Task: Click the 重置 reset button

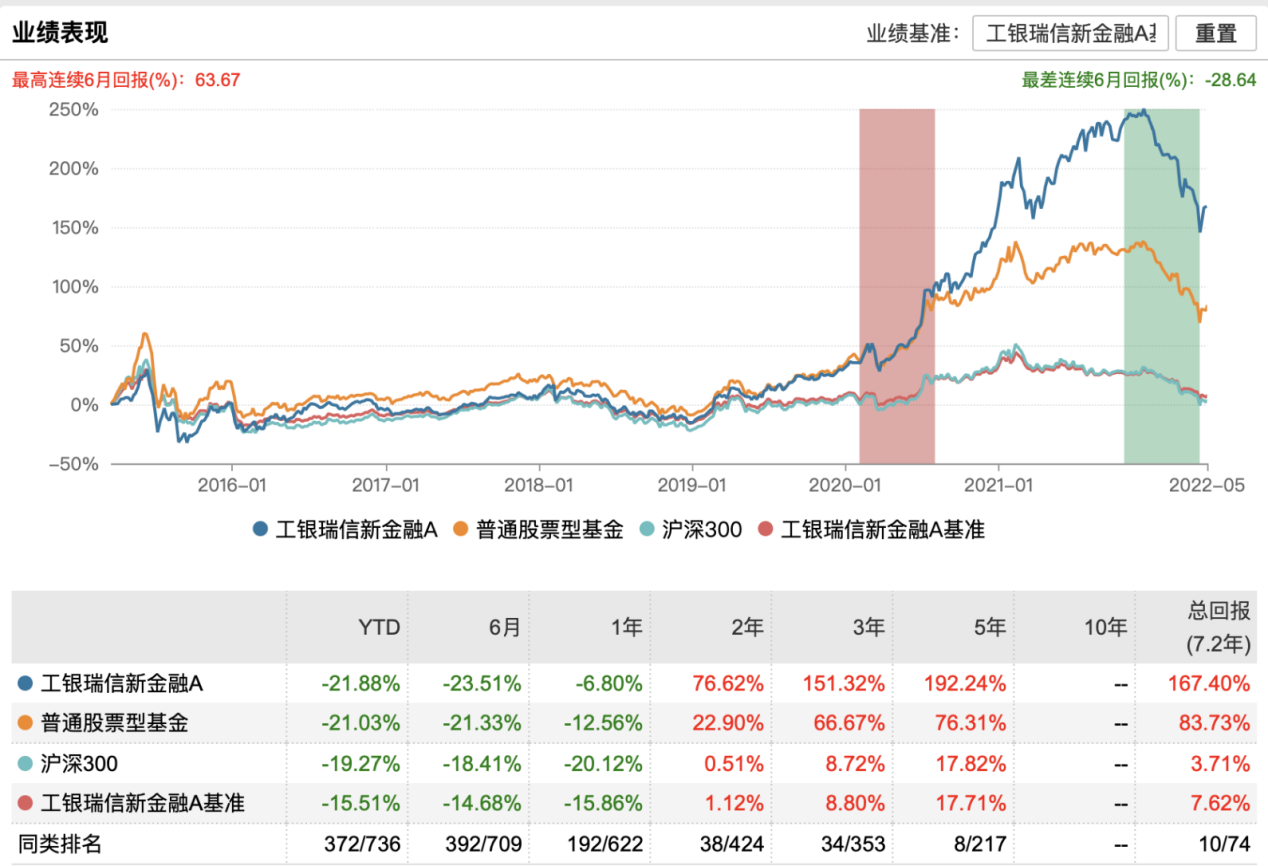Action: pyautogui.click(x=1216, y=32)
